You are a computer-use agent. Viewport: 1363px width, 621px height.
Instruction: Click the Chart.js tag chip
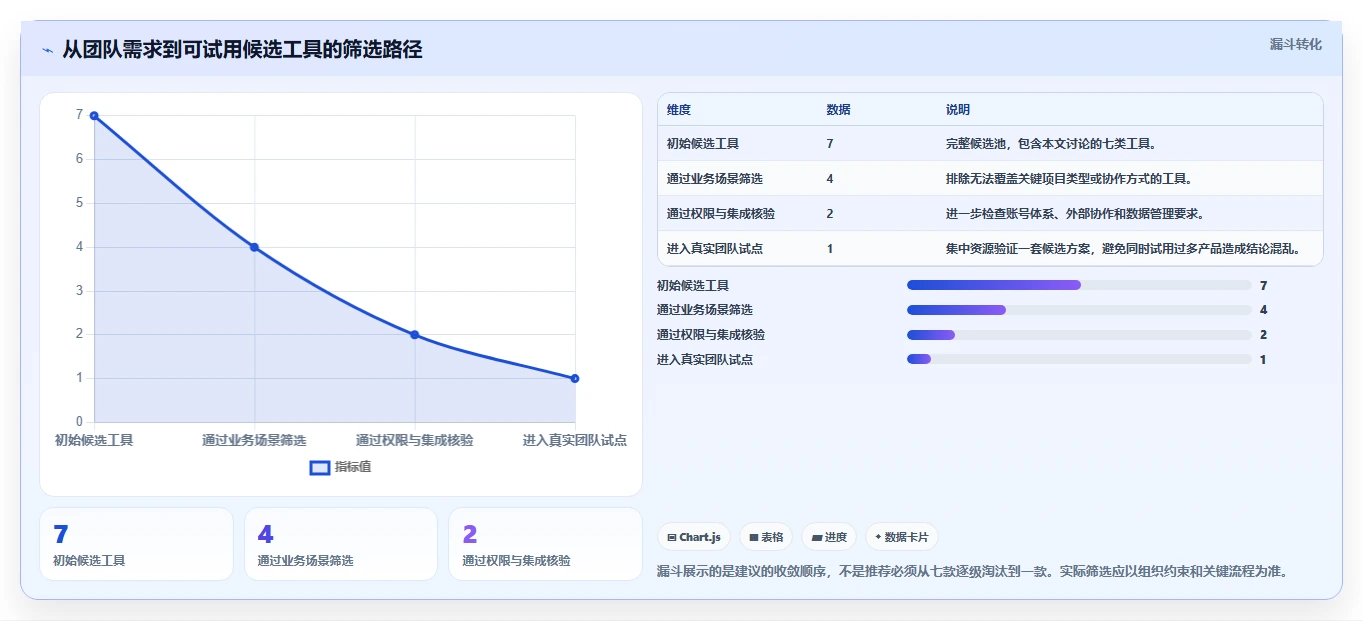pos(694,537)
